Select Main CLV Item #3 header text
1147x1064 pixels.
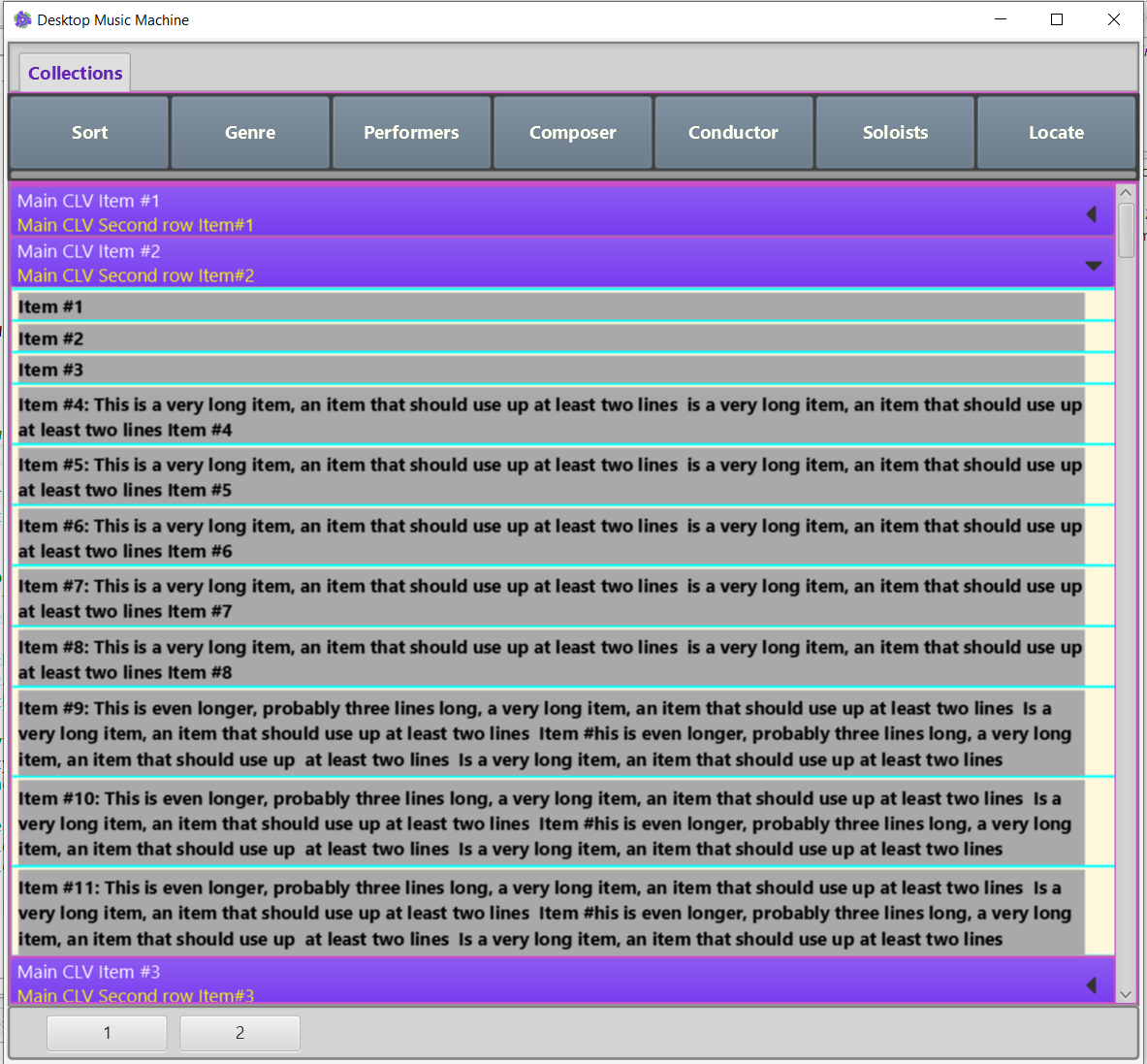coord(88,972)
